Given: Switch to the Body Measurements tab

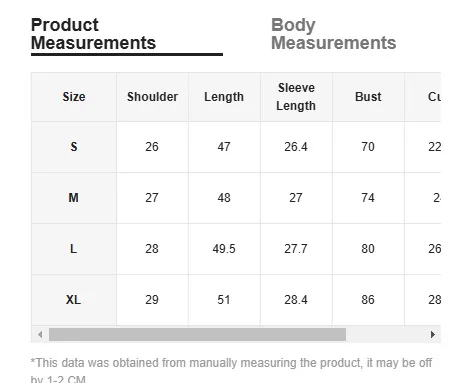Looking at the screenshot, I should [x=333, y=34].
